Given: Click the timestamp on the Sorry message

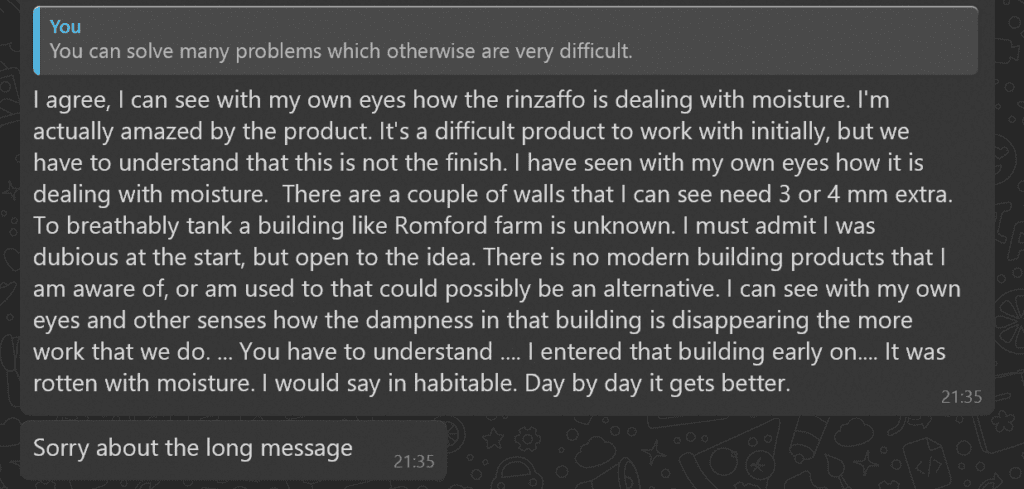Looking at the screenshot, I should [413, 461].
